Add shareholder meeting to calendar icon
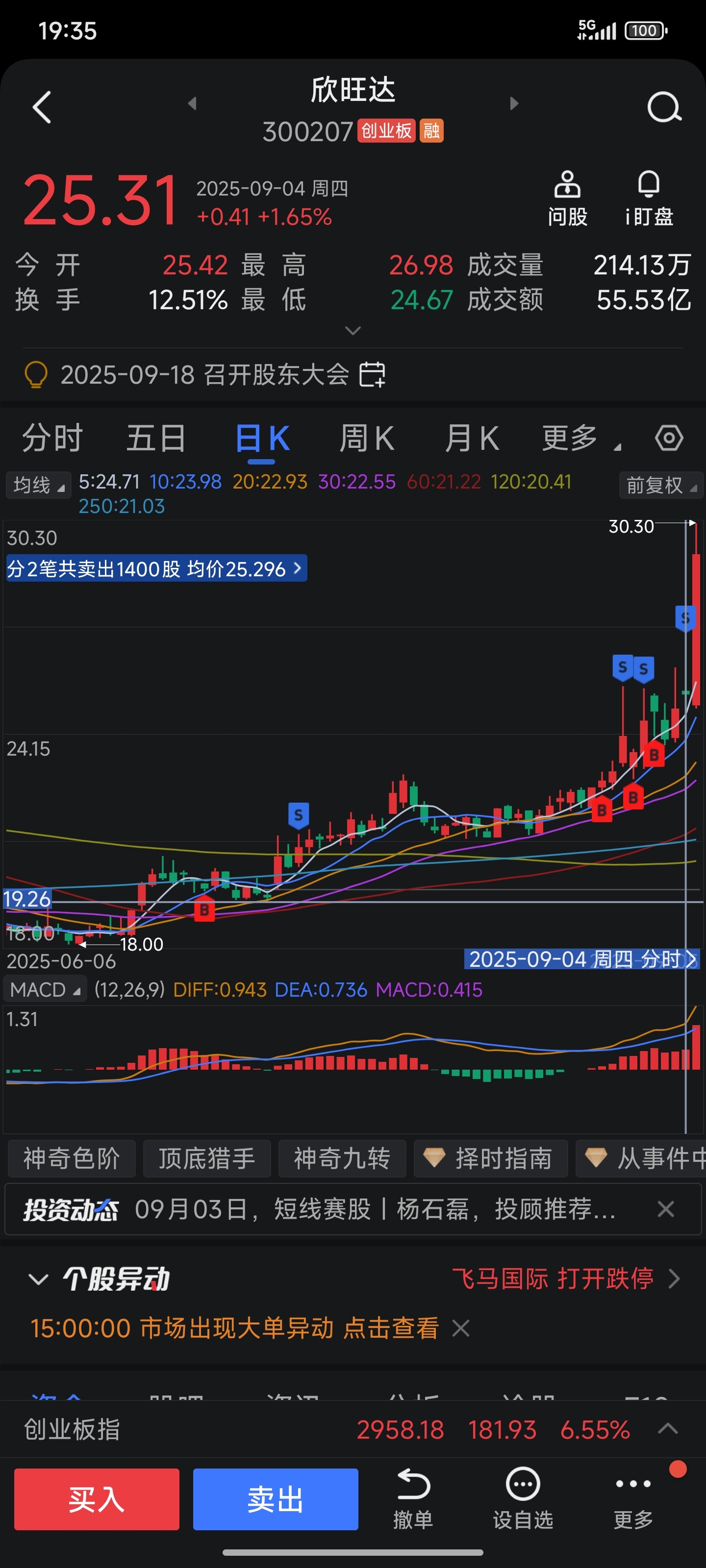Image resolution: width=706 pixels, height=1568 pixels. click(x=372, y=374)
